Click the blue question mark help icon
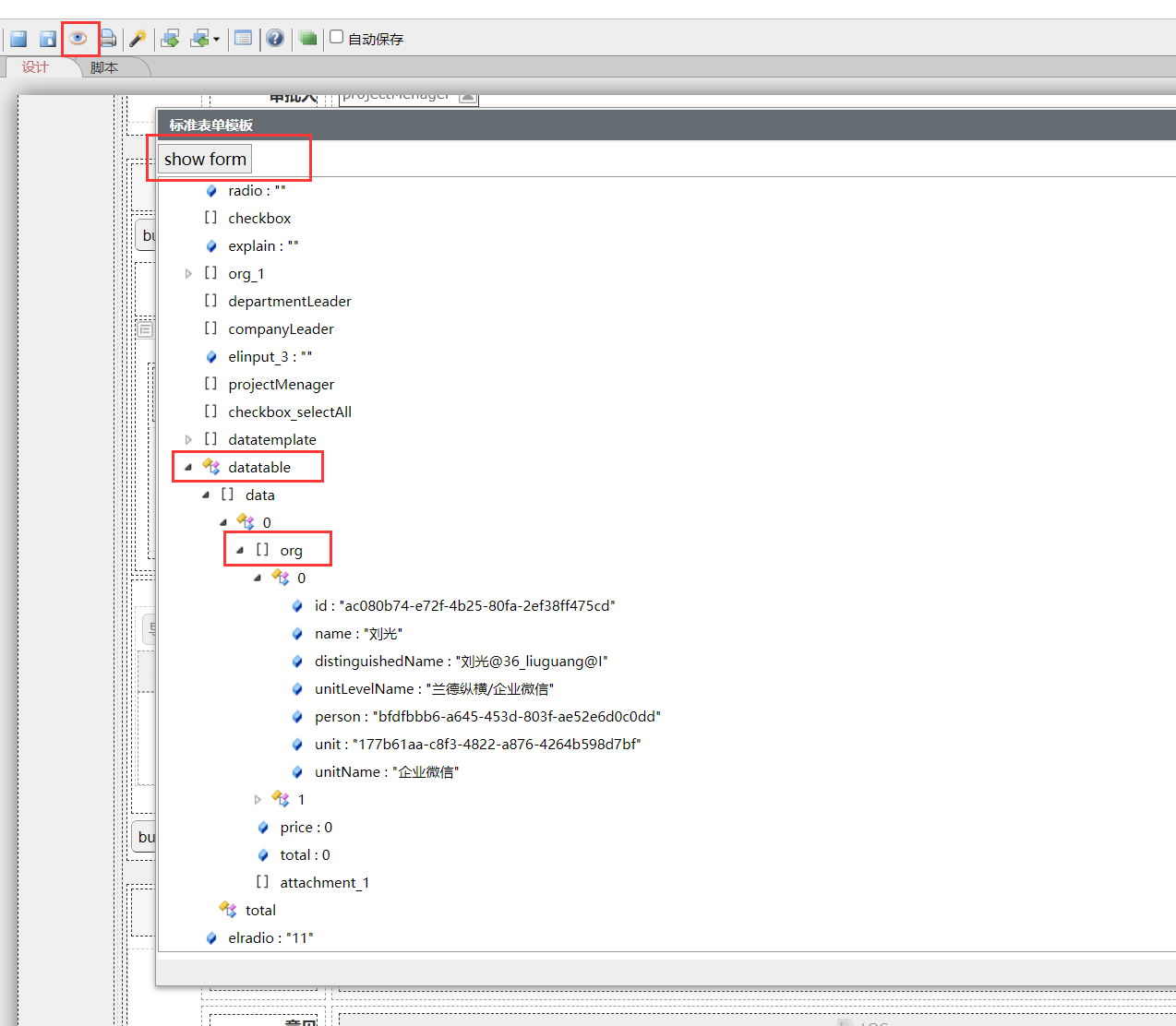Screen dimensions: 1176x1026 pyautogui.click(x=275, y=39)
